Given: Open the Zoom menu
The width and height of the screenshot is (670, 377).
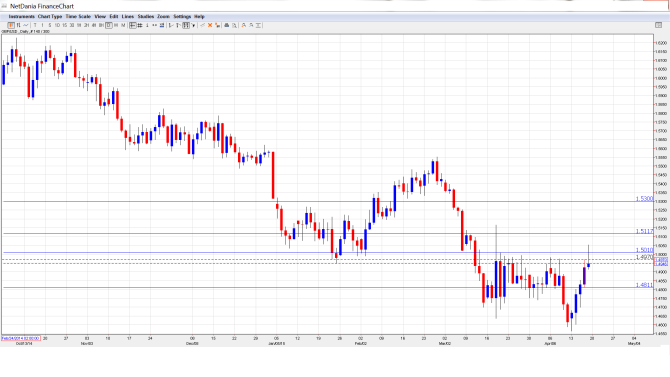Looking at the screenshot, I should pyautogui.click(x=163, y=17).
